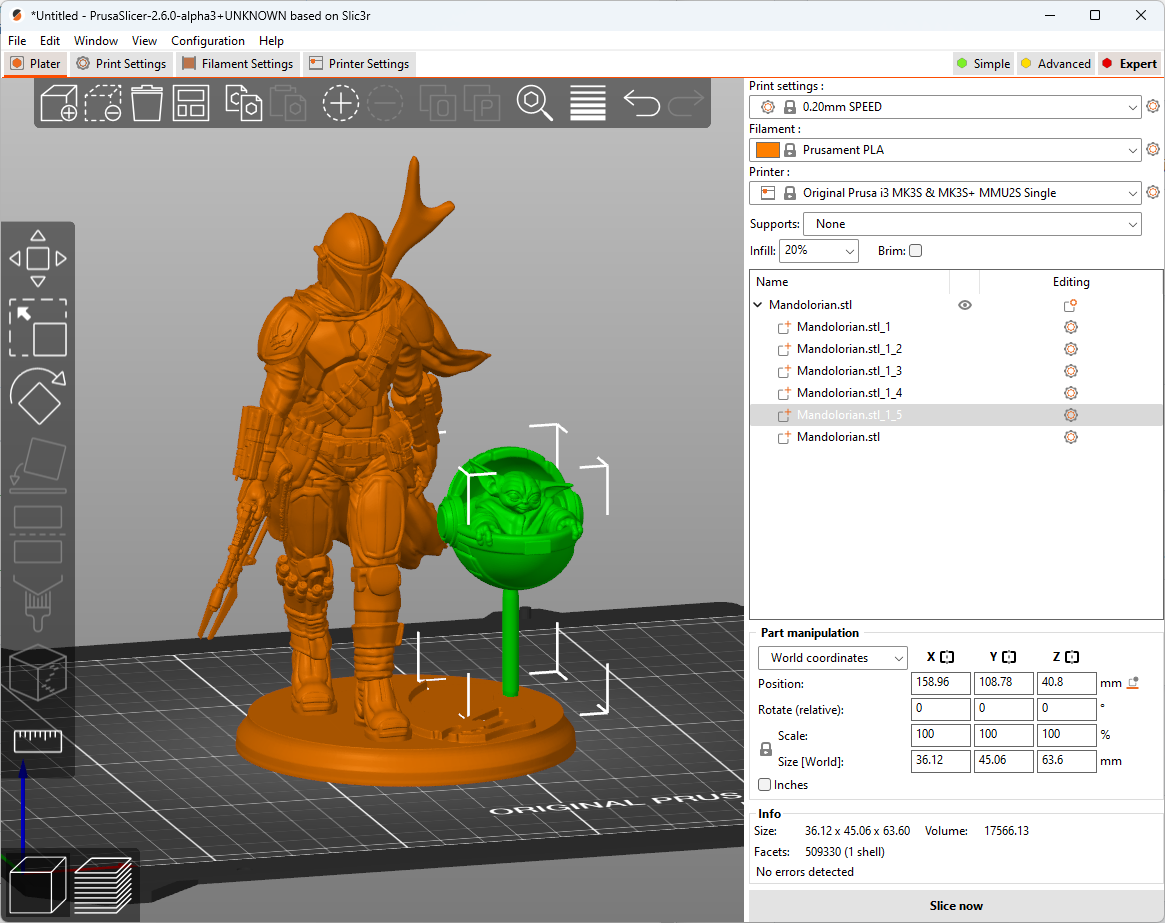Click the reset position icon beside mm
The width and height of the screenshot is (1165, 923).
pos(1133,683)
